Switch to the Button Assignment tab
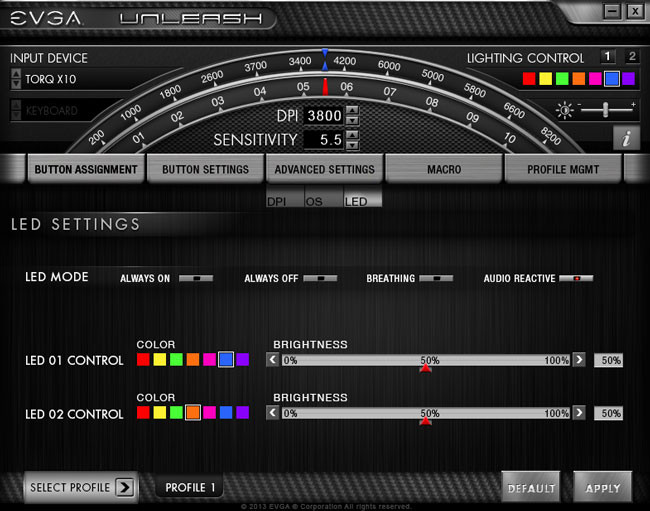 click(x=85, y=170)
